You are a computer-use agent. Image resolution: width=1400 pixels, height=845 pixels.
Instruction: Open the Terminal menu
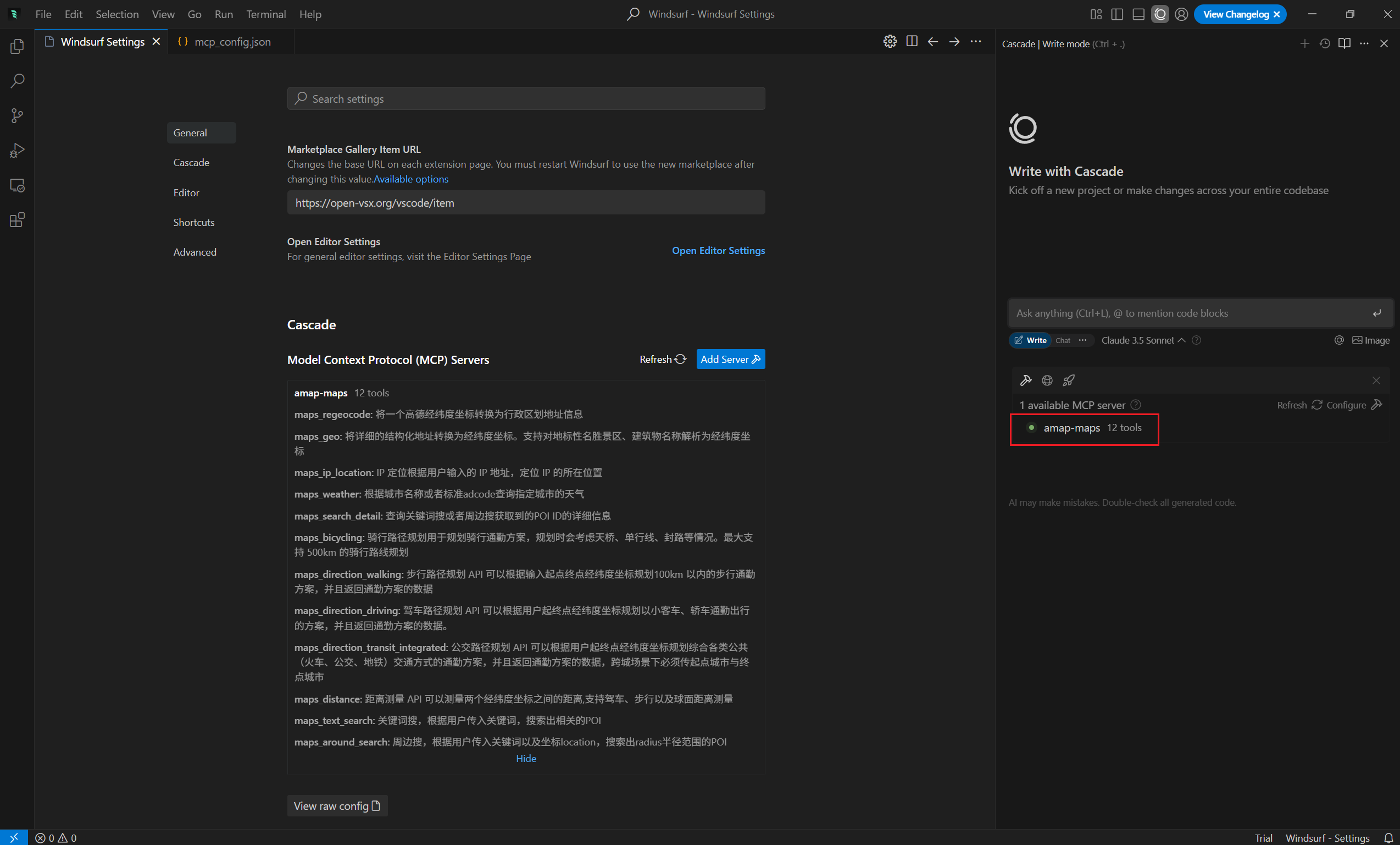(265, 14)
